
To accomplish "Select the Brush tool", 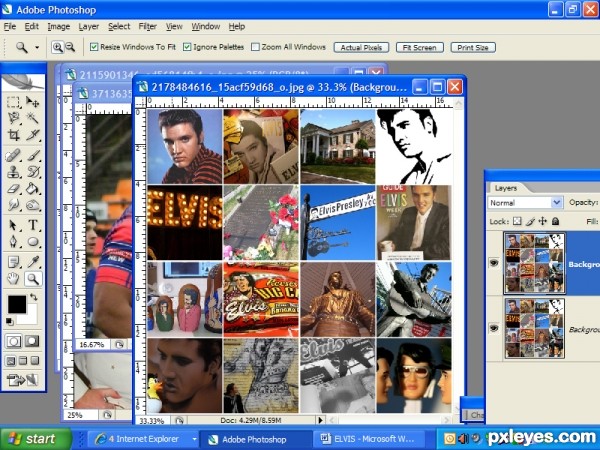I will 33,155.
